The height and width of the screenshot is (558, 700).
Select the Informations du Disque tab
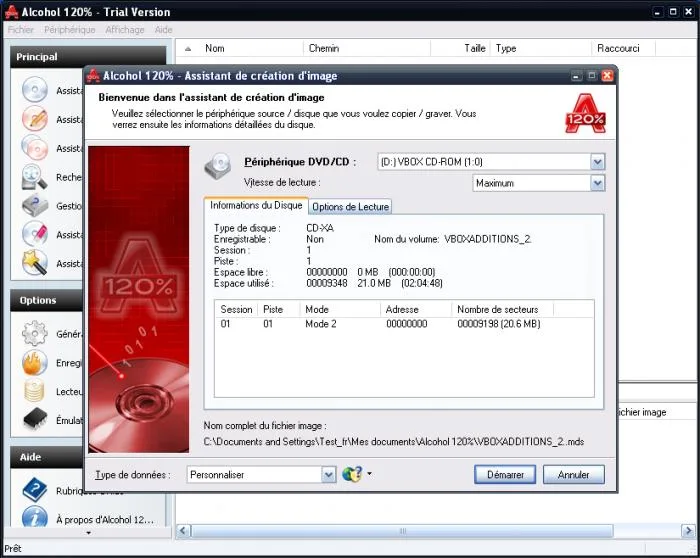[x=256, y=205]
